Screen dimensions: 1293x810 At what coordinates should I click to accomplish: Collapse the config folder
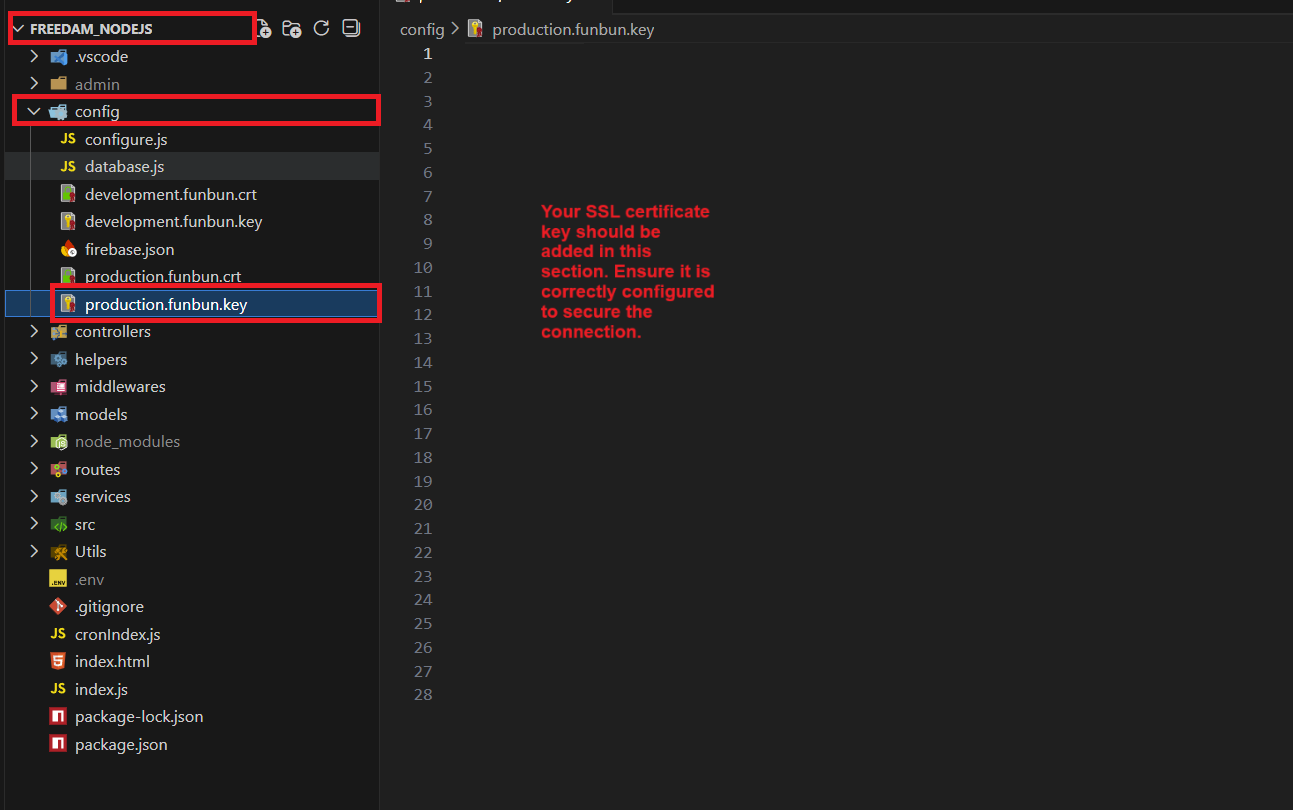point(33,111)
